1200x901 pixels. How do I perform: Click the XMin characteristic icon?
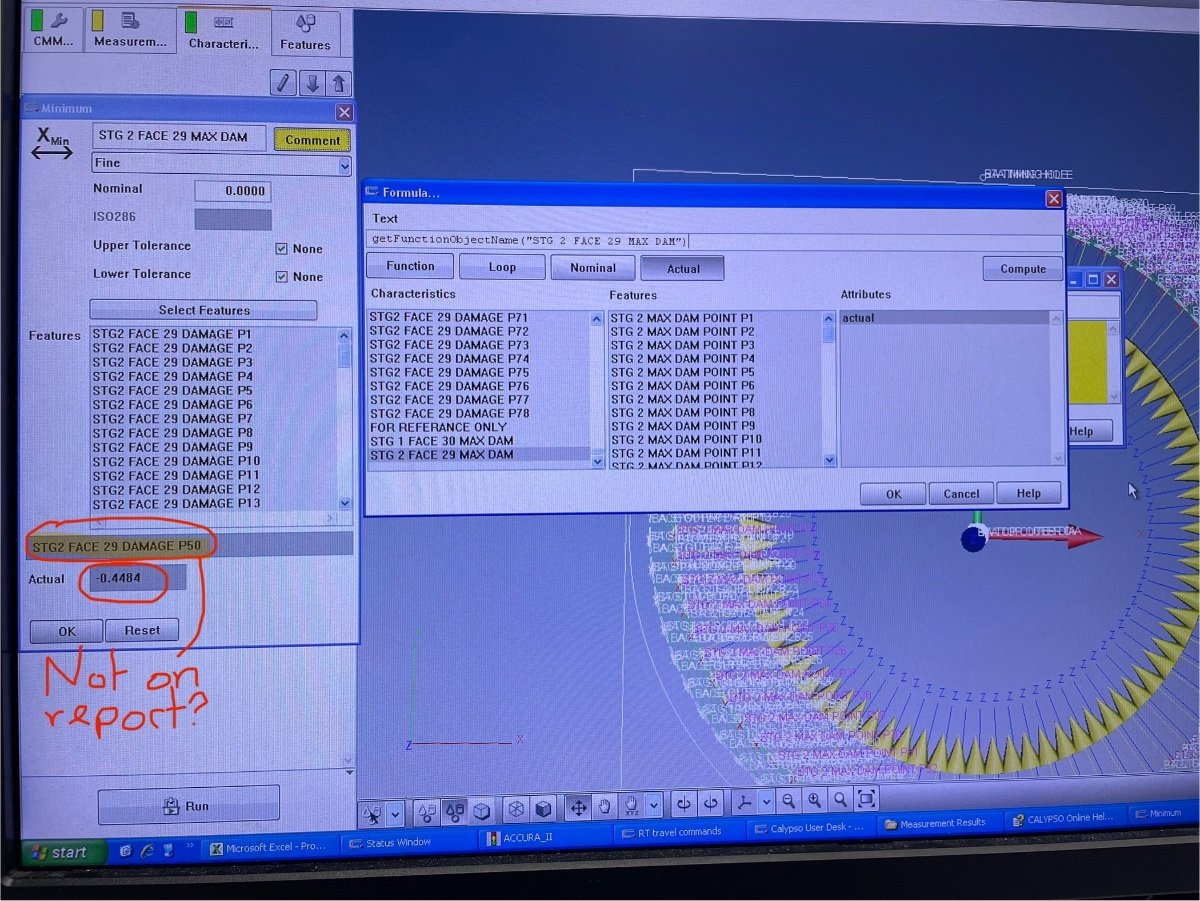tap(51, 145)
